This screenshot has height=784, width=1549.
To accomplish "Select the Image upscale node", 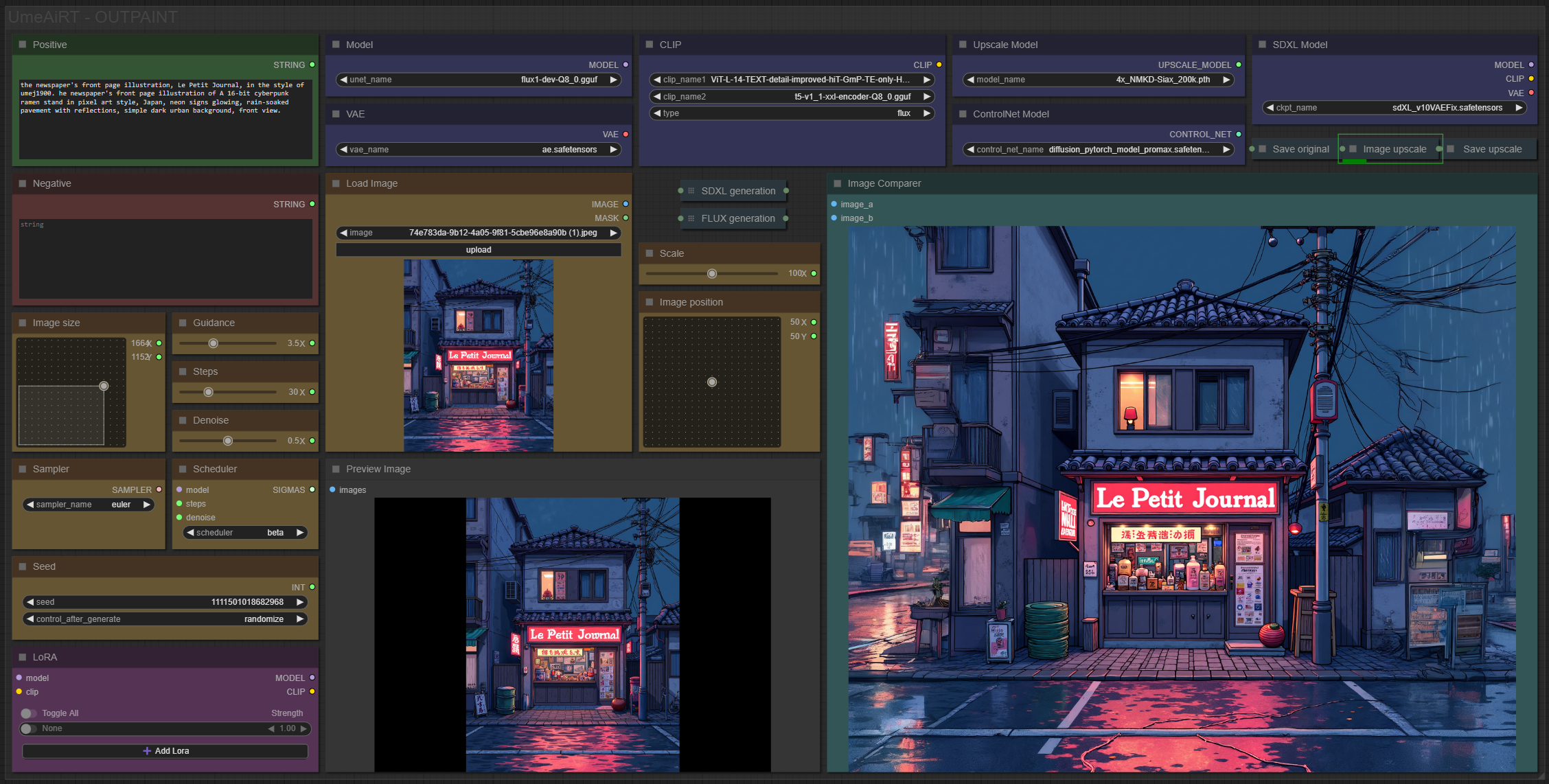I will [x=1394, y=149].
